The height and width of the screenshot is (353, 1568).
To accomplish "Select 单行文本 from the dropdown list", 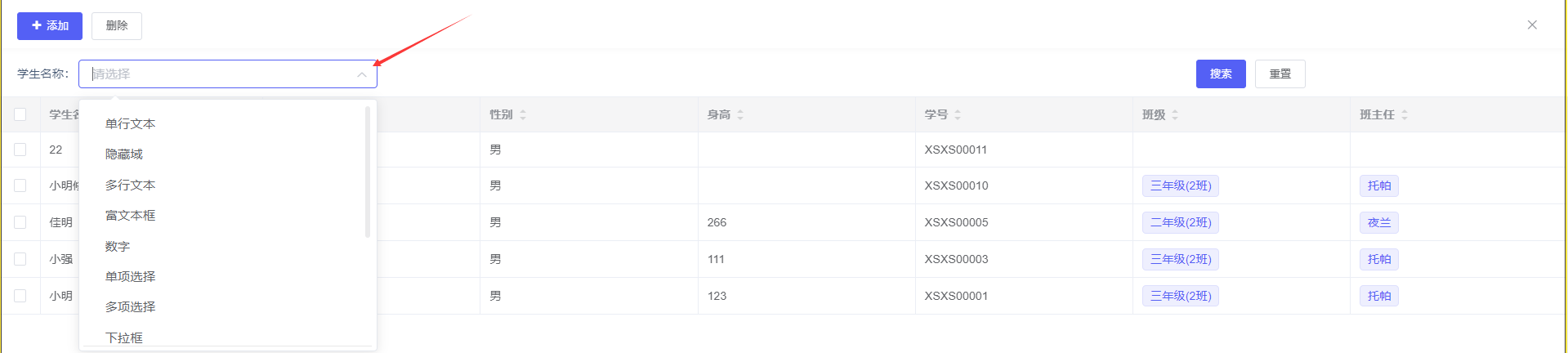I will click(x=131, y=123).
